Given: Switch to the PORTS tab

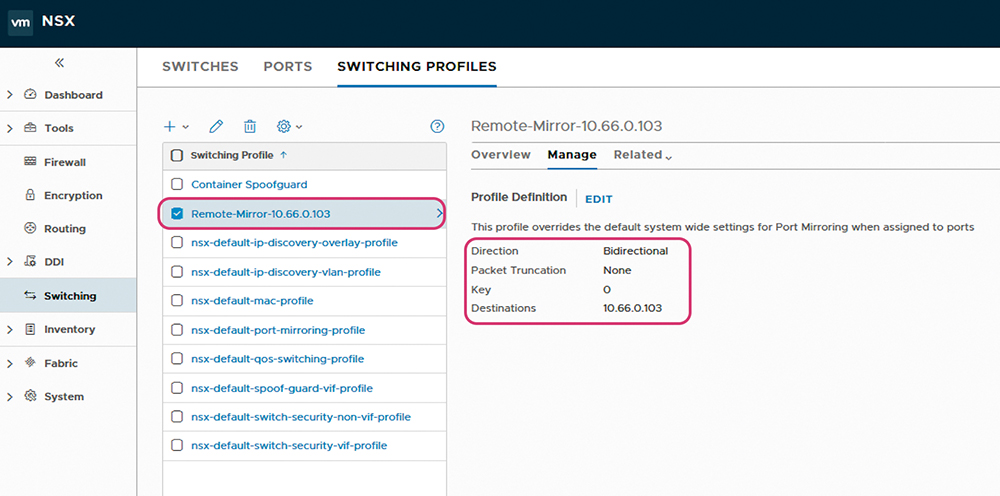Looking at the screenshot, I should pos(288,66).
